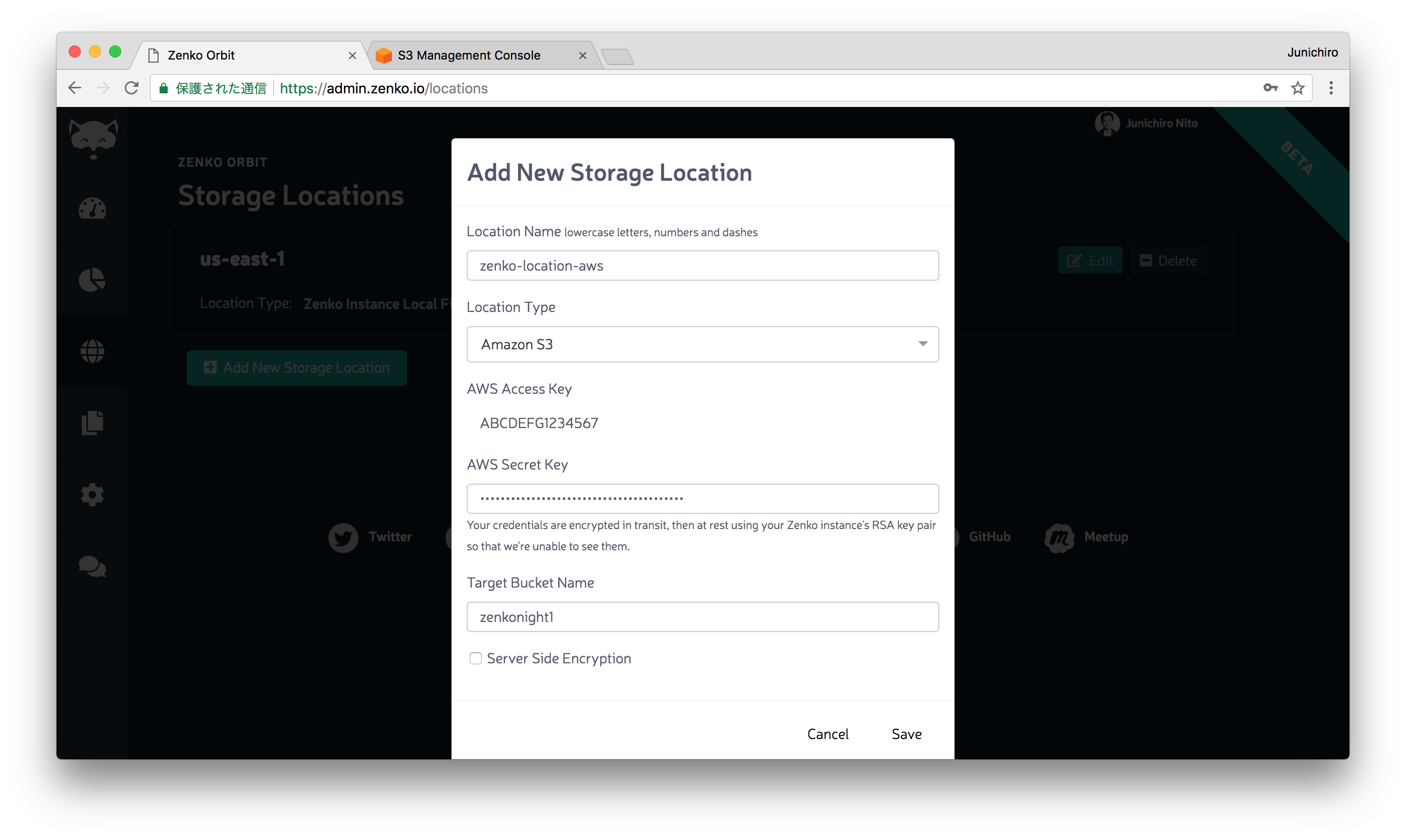The image size is (1406, 840).
Task: Focus the Target Bucket Name field
Action: 702,617
